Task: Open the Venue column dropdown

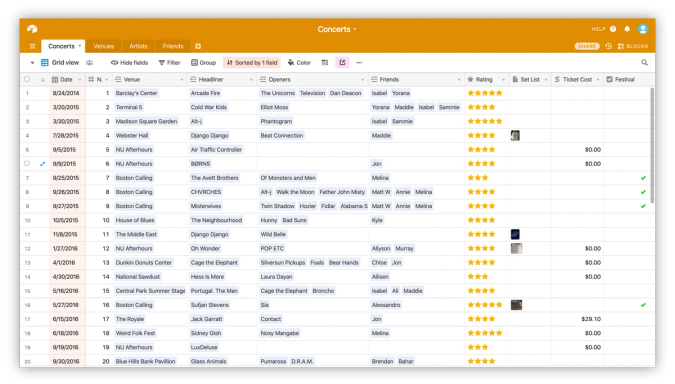Action: tap(181, 80)
